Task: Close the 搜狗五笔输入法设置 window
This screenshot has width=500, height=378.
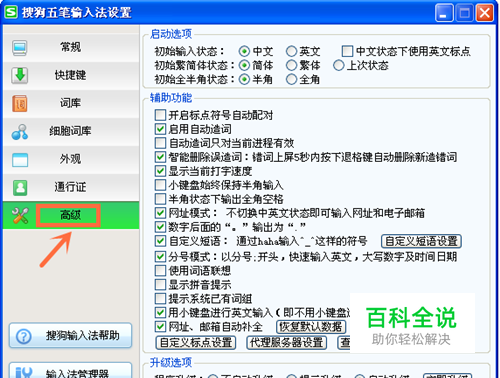Action: coord(485,13)
